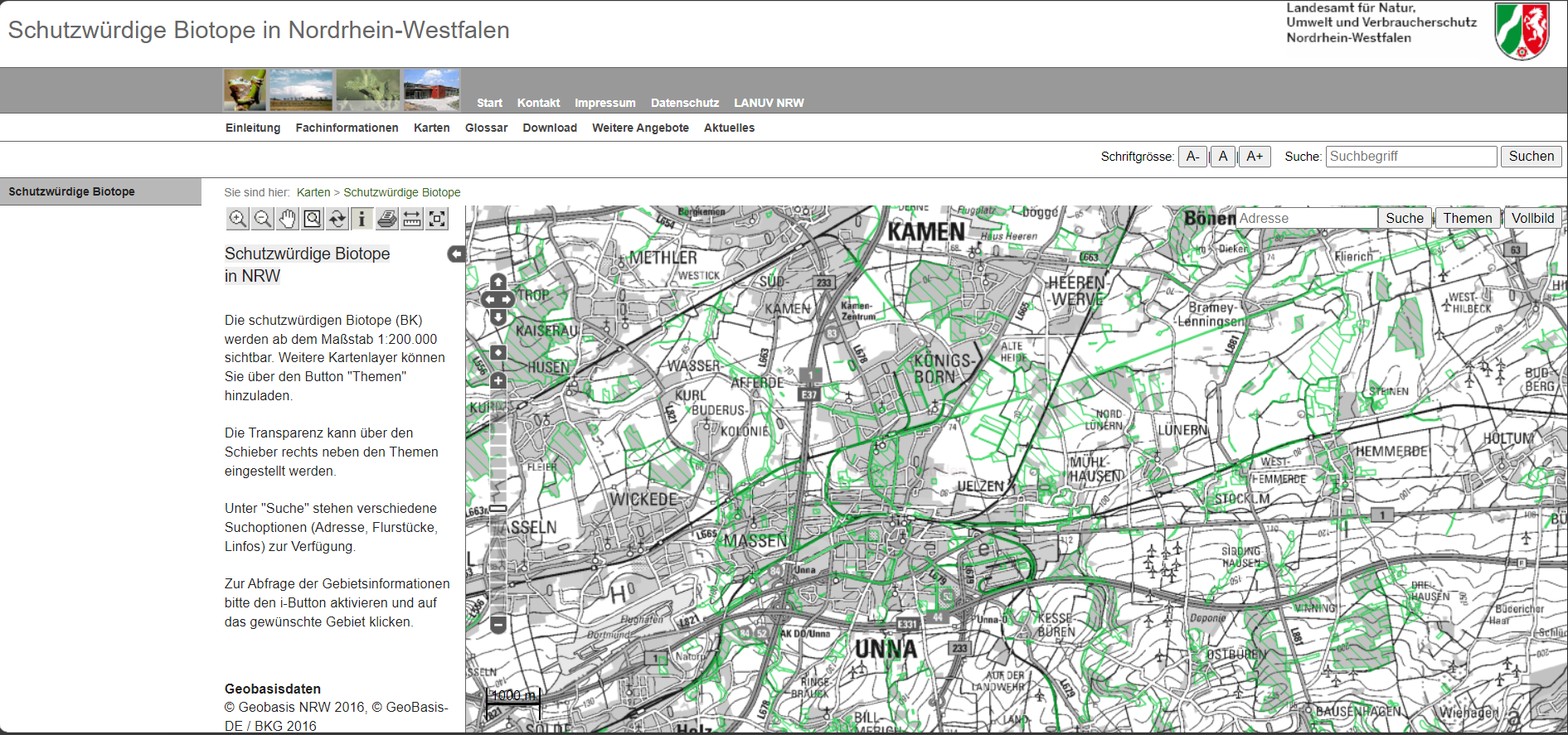Collapse the side panel with arrow

456,254
